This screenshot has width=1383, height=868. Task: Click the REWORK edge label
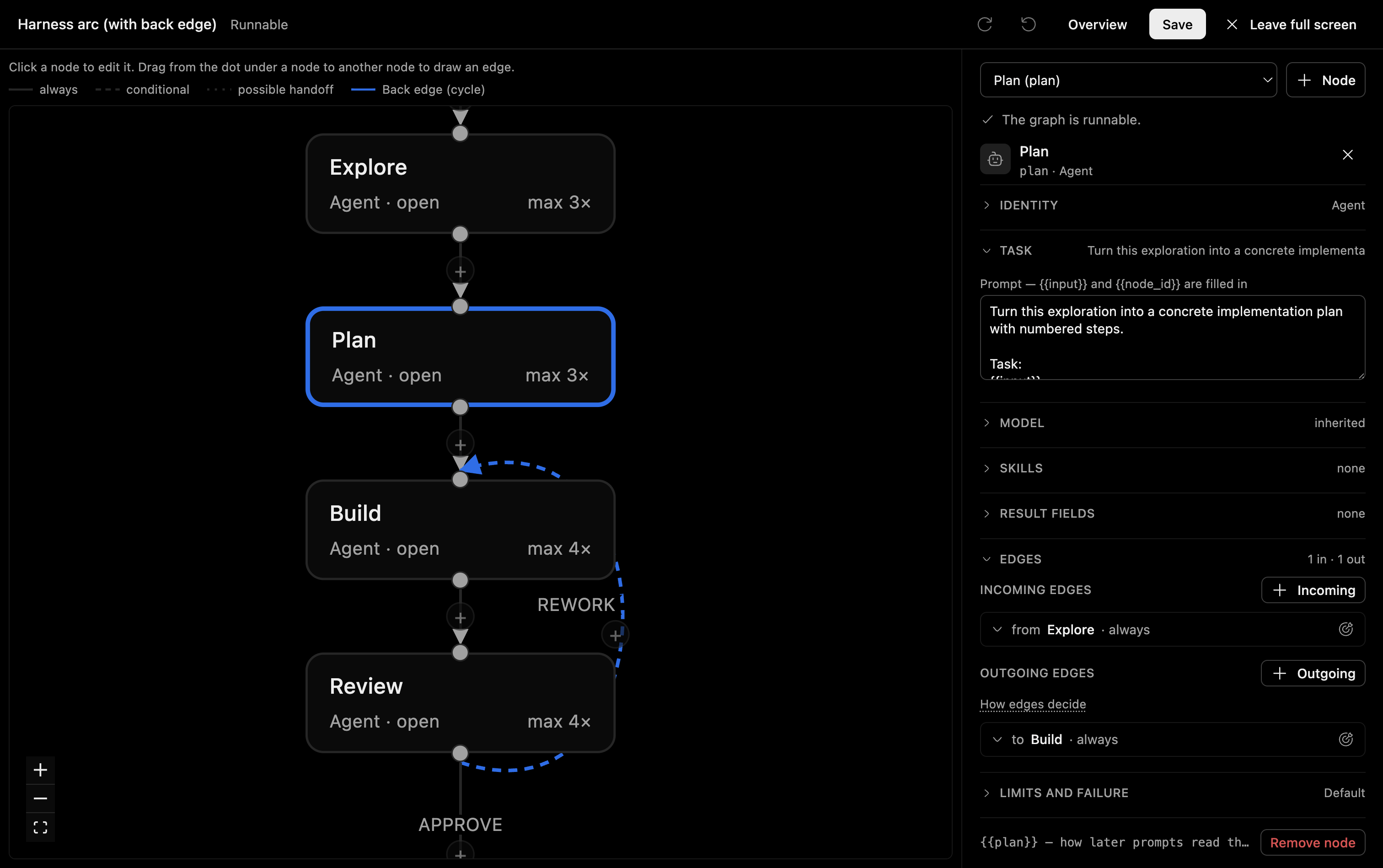[x=576, y=605]
